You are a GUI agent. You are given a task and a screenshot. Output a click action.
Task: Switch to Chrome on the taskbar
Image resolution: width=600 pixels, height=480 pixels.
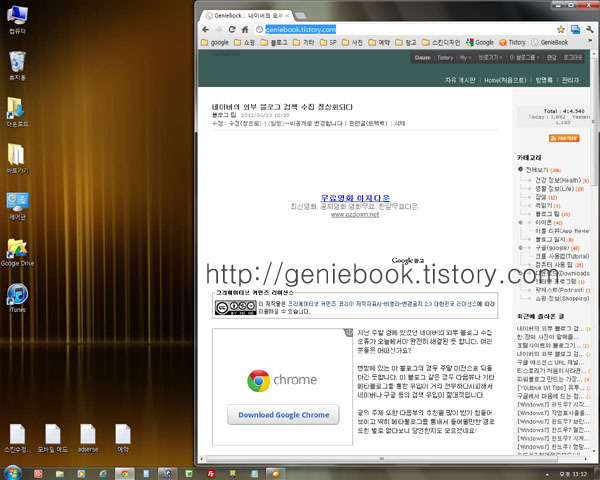click(x=125, y=474)
